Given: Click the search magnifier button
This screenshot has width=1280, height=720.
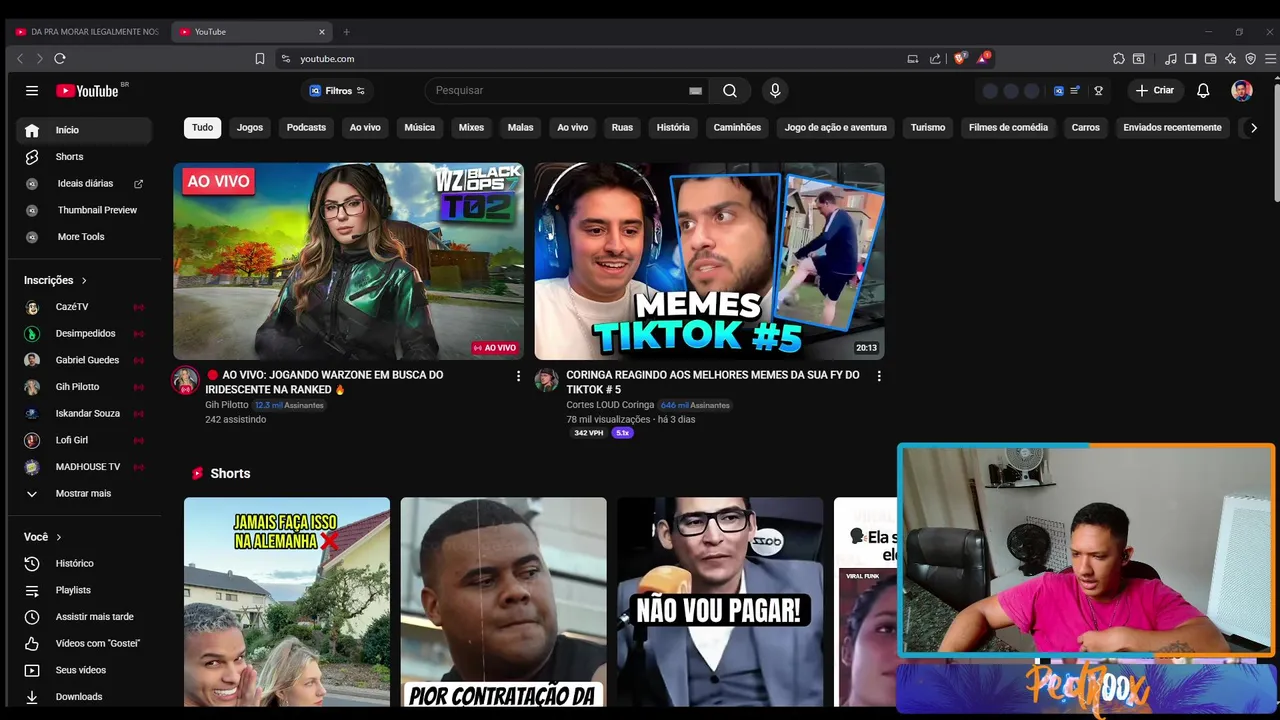Looking at the screenshot, I should pos(730,90).
